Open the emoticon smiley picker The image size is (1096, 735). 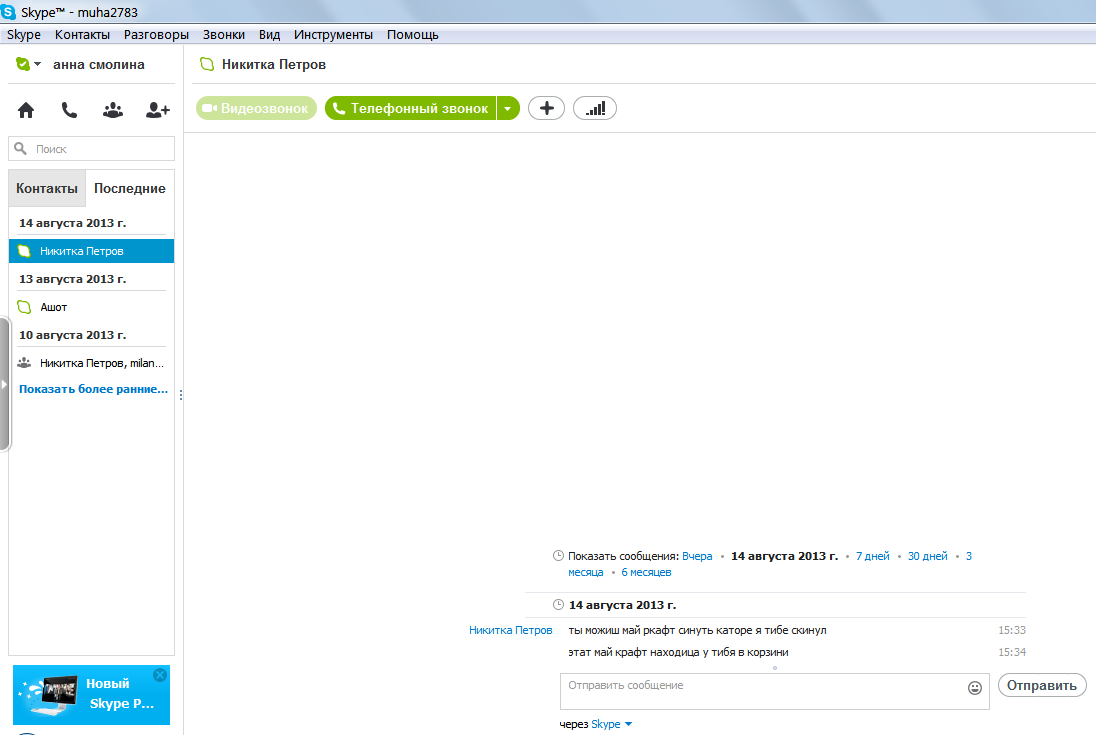[x=975, y=688]
